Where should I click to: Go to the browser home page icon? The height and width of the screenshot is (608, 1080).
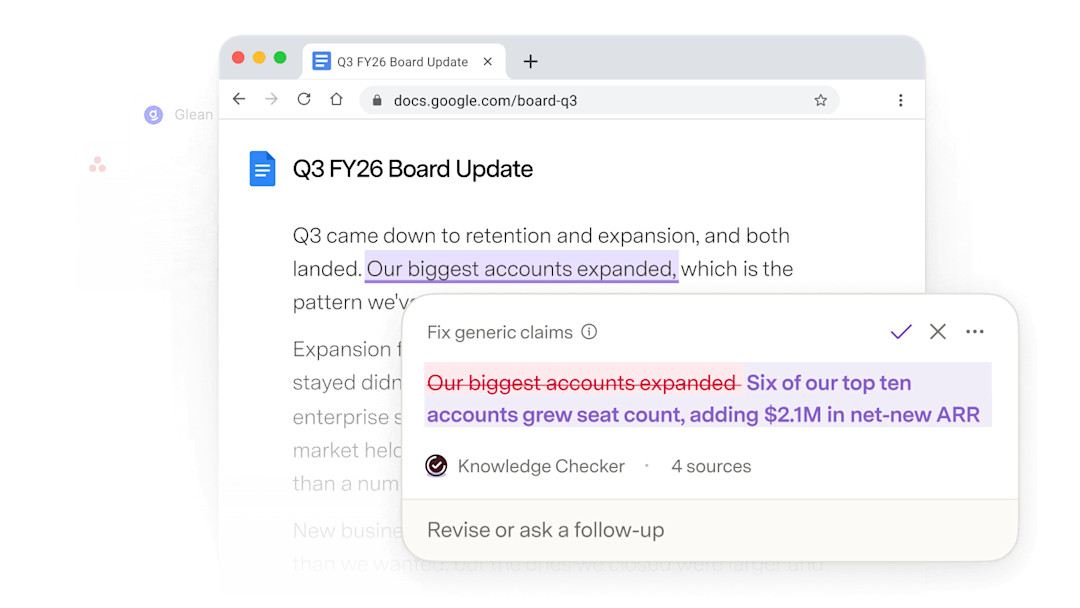click(x=336, y=99)
